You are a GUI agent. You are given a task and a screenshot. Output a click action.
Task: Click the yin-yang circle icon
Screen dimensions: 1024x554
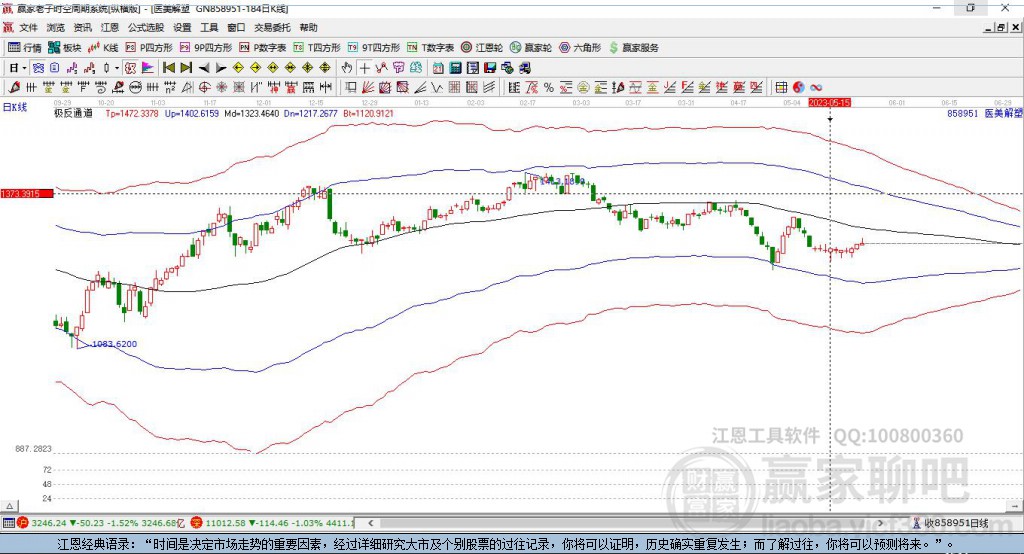pyautogui.click(x=799, y=87)
